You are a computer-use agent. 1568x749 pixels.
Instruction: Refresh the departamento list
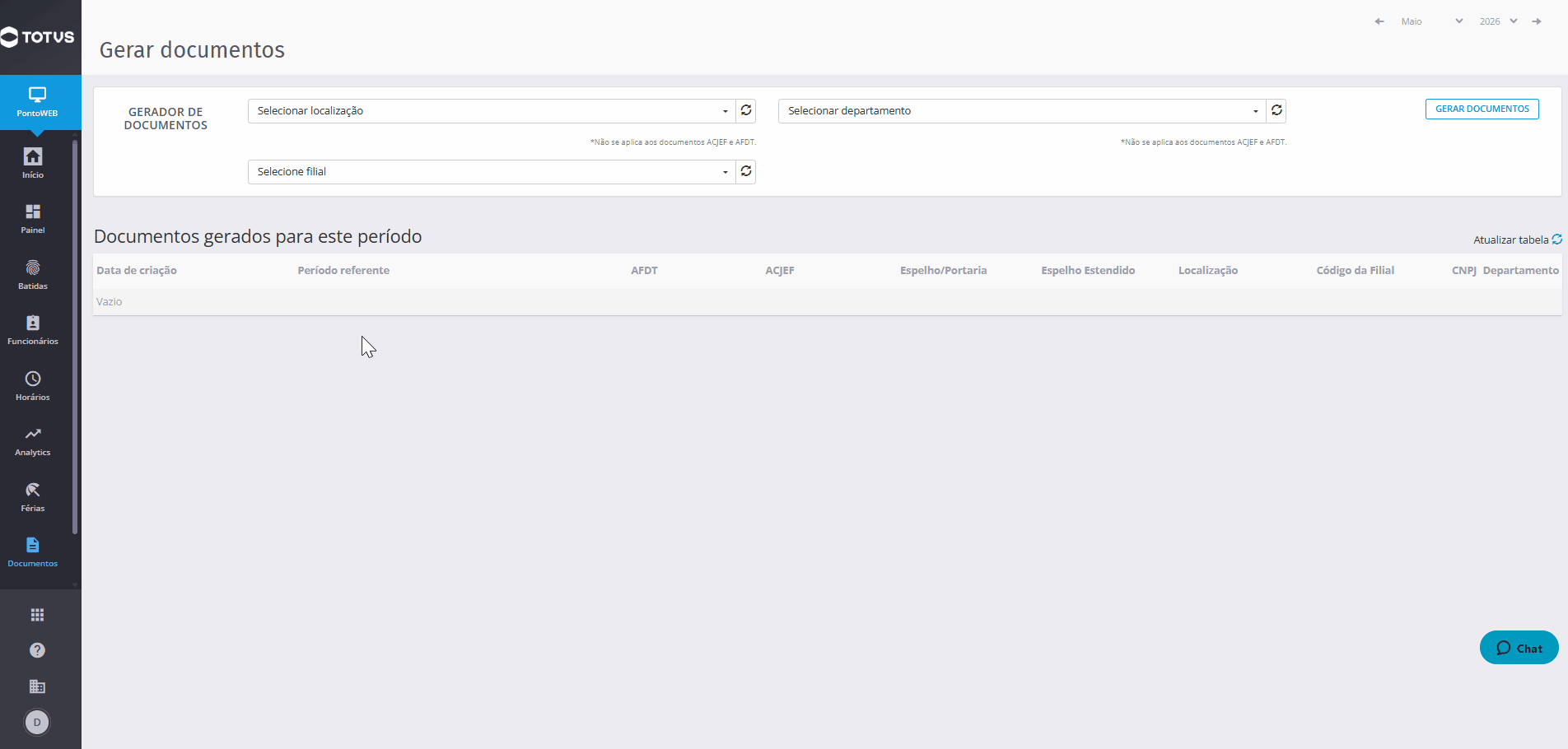[1276, 110]
